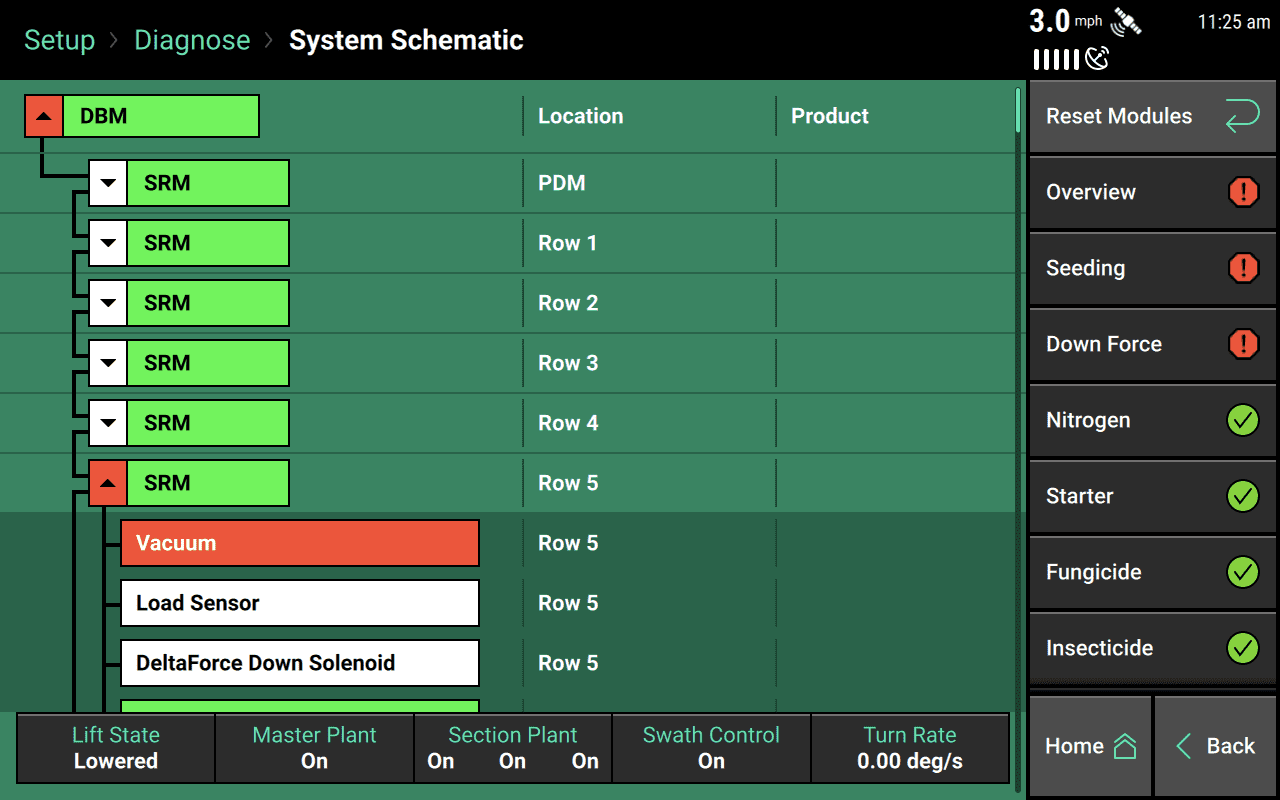1280x800 pixels.
Task: Open the Setup breadcrumb menu
Action: [59, 40]
